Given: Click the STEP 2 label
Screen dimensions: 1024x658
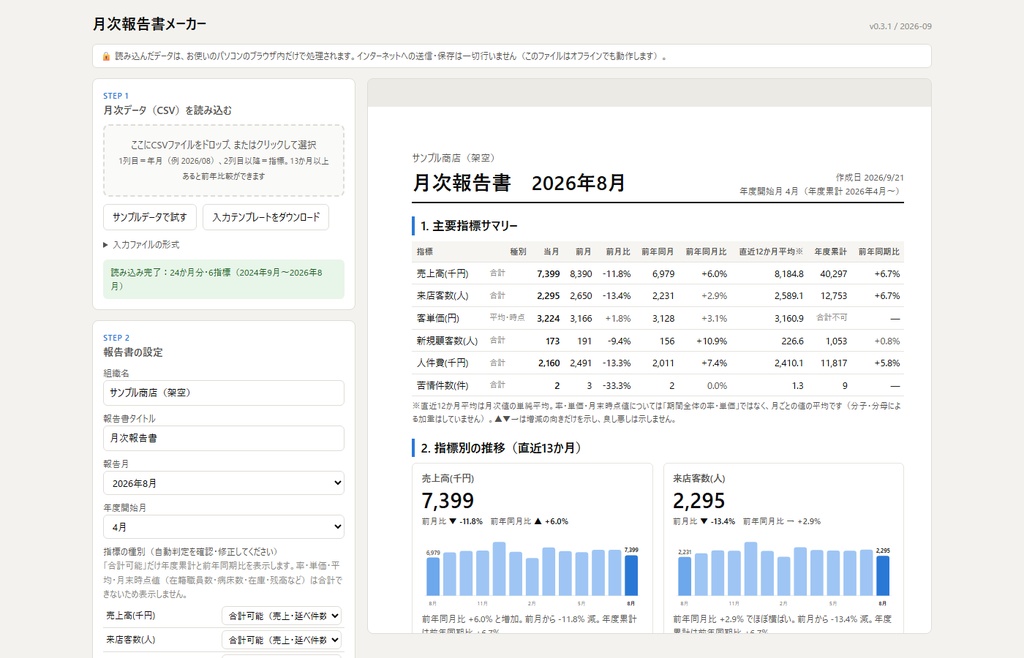Looking at the screenshot, I should [x=116, y=337].
